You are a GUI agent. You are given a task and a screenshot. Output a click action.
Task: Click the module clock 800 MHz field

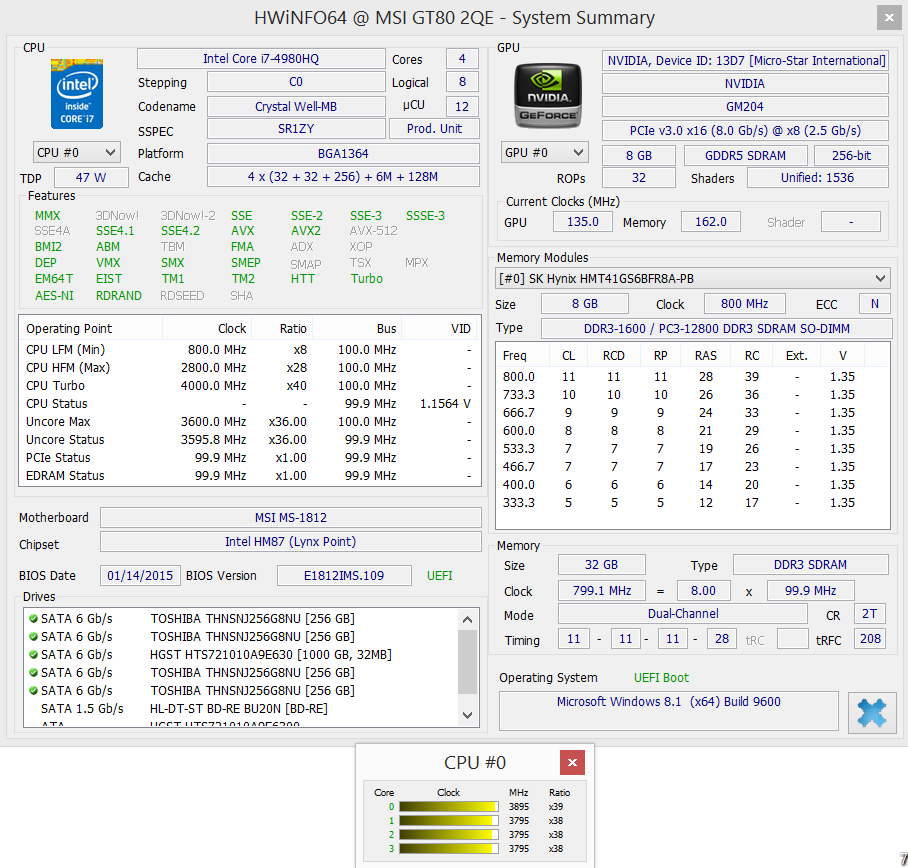click(745, 303)
